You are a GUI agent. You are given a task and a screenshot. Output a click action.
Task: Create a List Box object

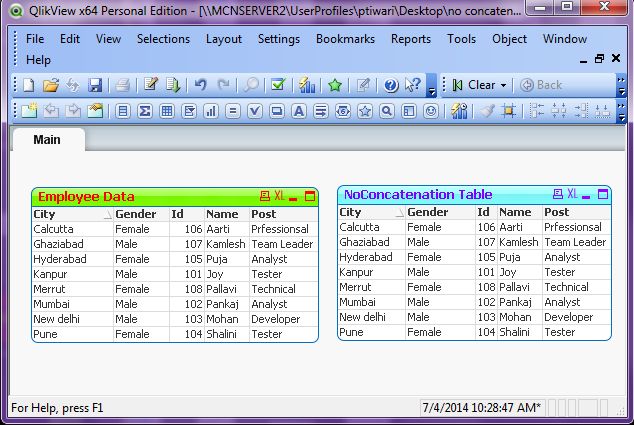123,111
